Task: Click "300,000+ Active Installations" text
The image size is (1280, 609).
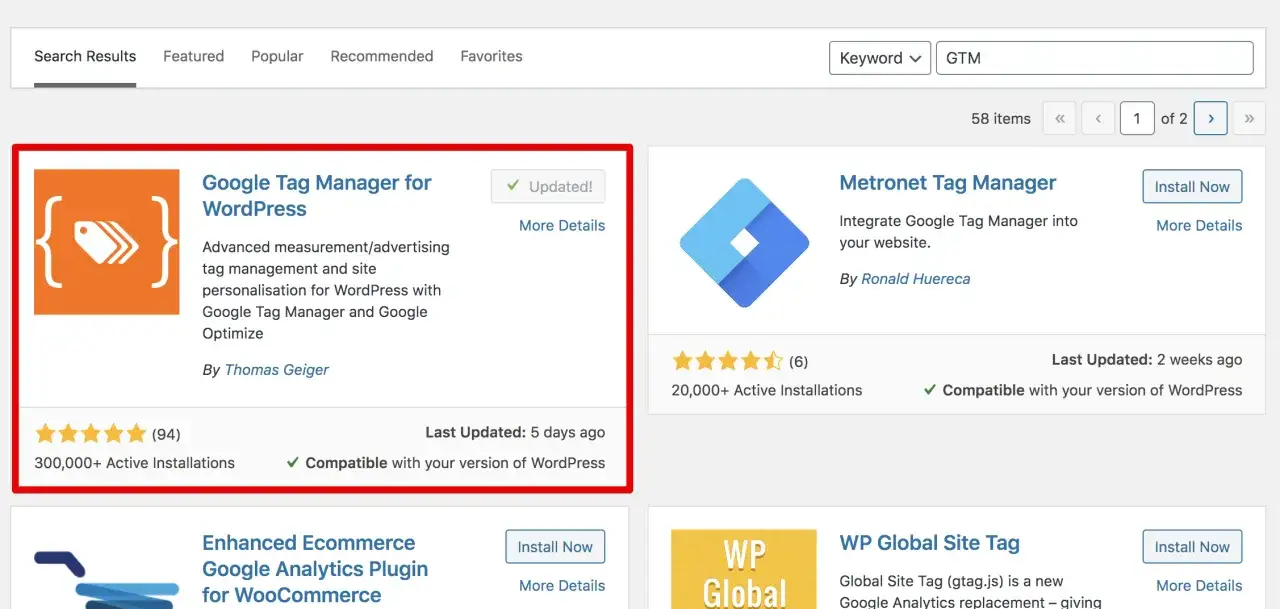Action: (135, 463)
